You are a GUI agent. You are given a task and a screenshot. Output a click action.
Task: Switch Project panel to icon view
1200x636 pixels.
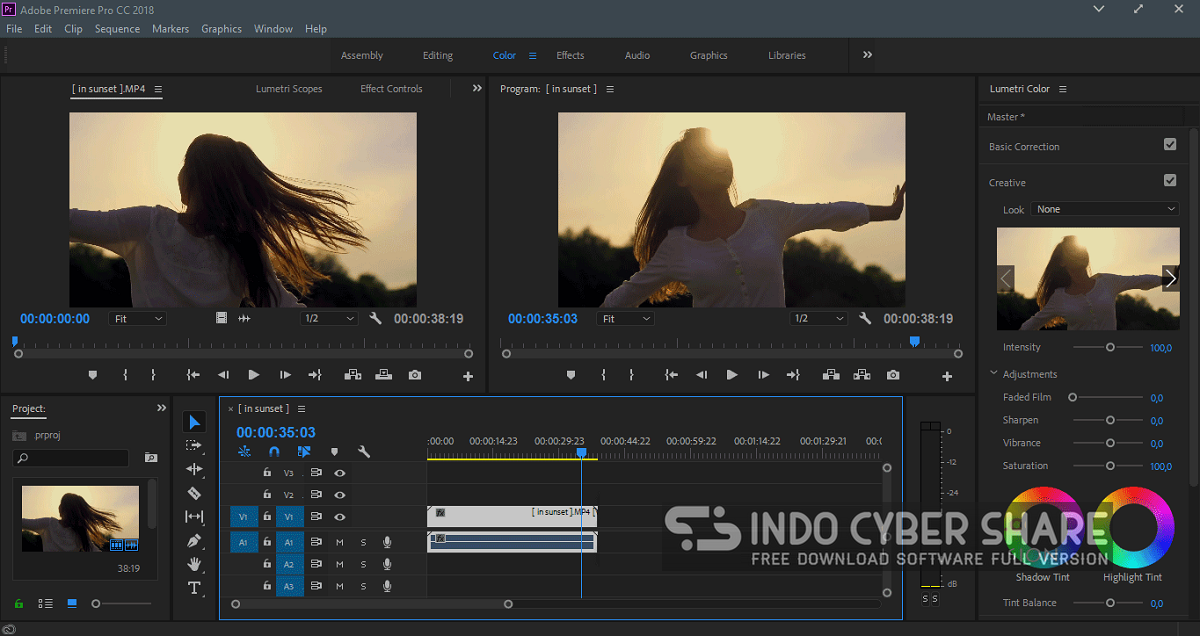pyautogui.click(x=72, y=604)
